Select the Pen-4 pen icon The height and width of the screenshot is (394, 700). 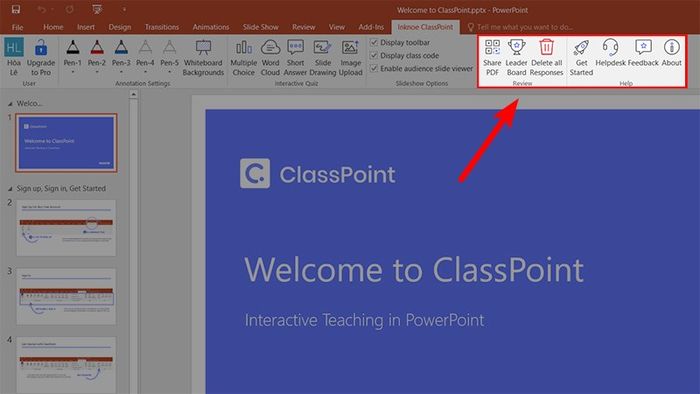pyautogui.click(x=145, y=47)
